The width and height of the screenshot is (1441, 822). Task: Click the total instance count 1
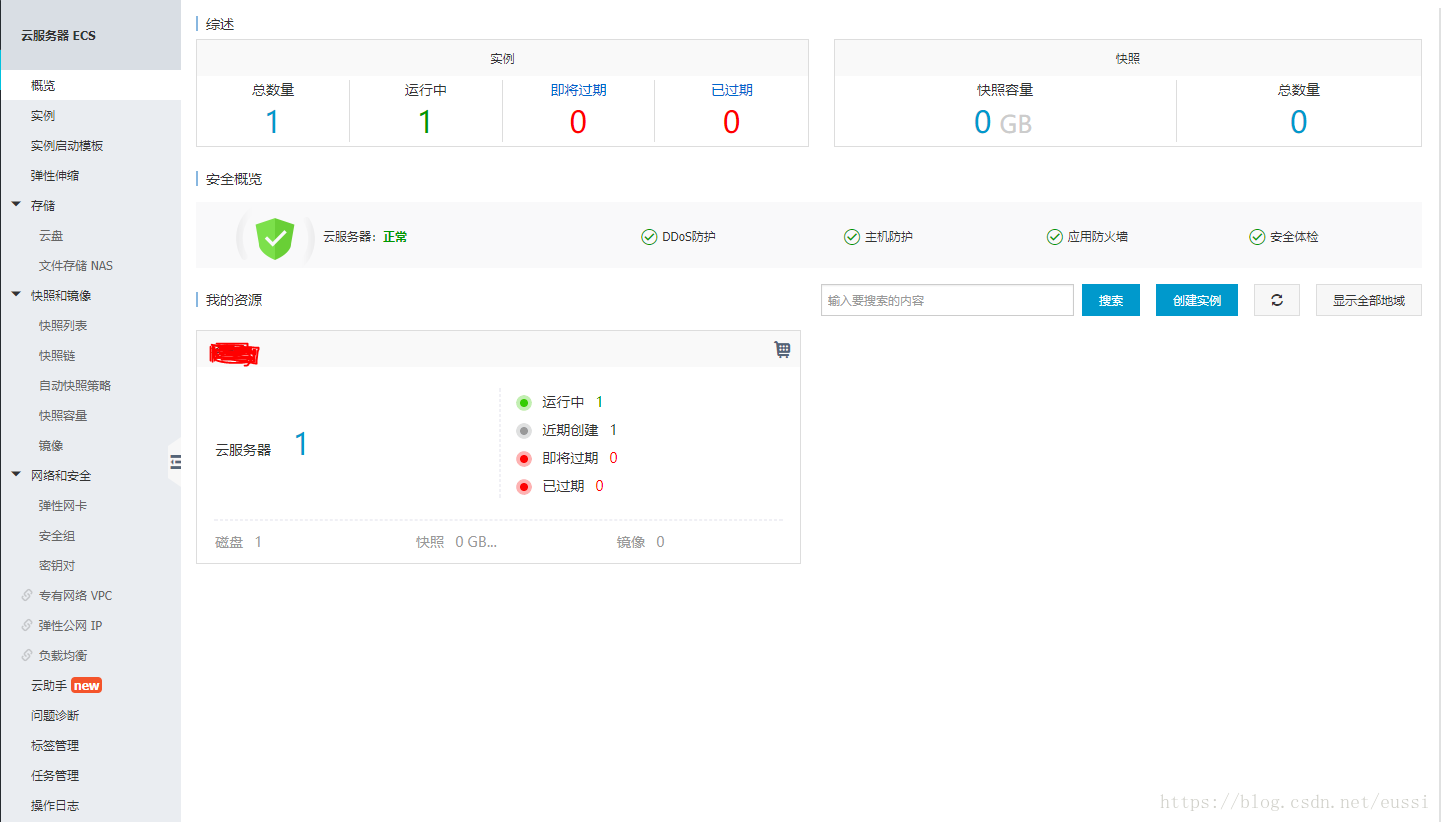click(x=272, y=122)
